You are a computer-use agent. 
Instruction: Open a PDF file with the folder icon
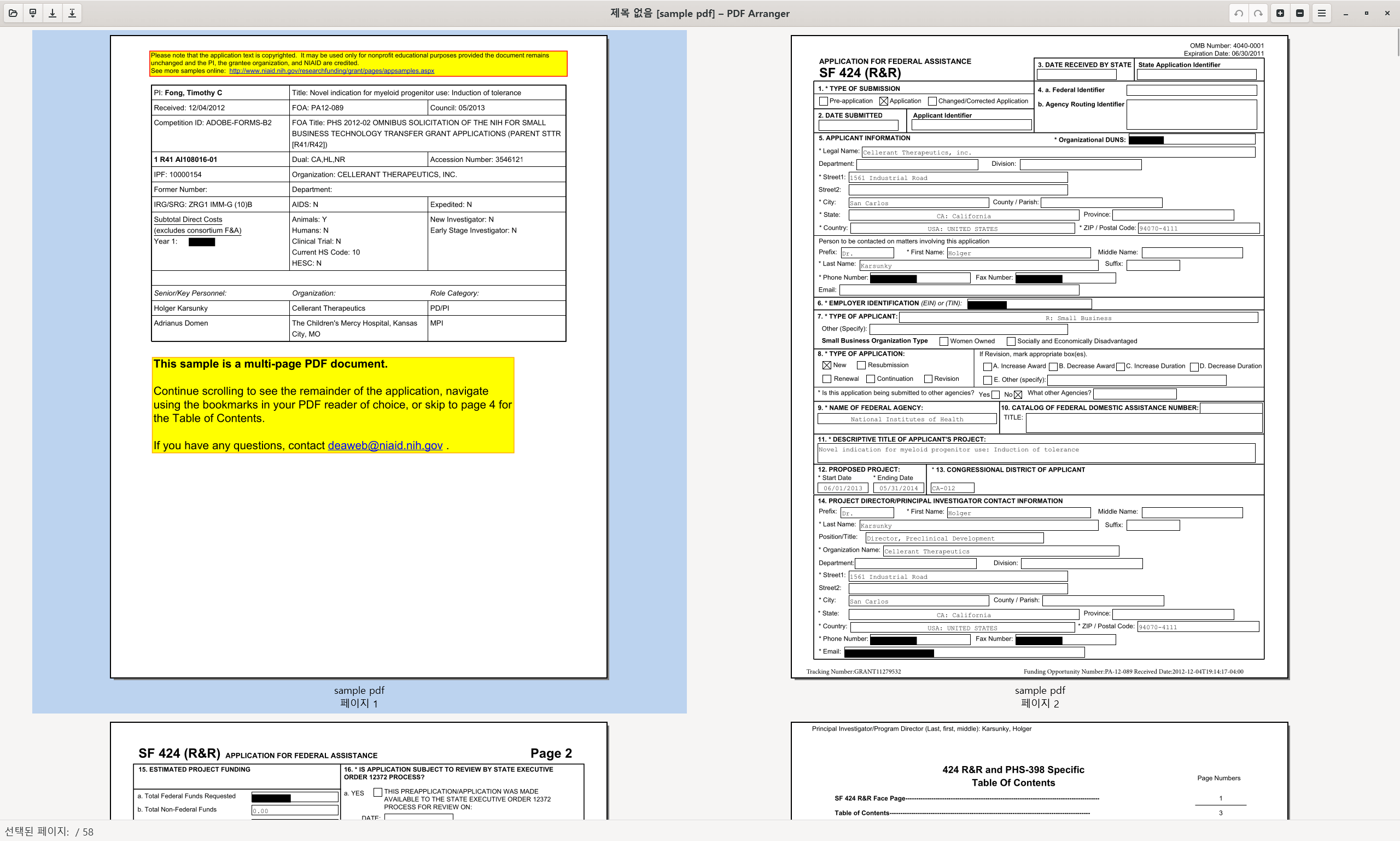(13, 13)
